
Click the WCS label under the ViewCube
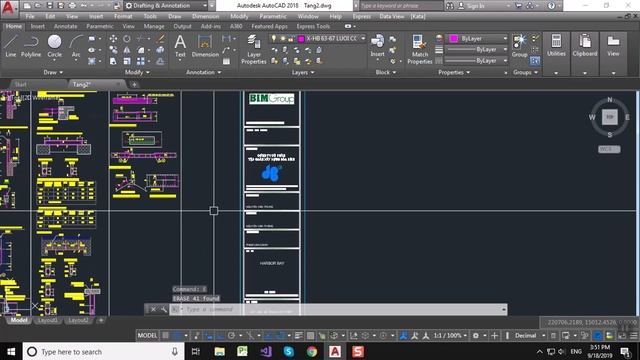tap(609, 149)
